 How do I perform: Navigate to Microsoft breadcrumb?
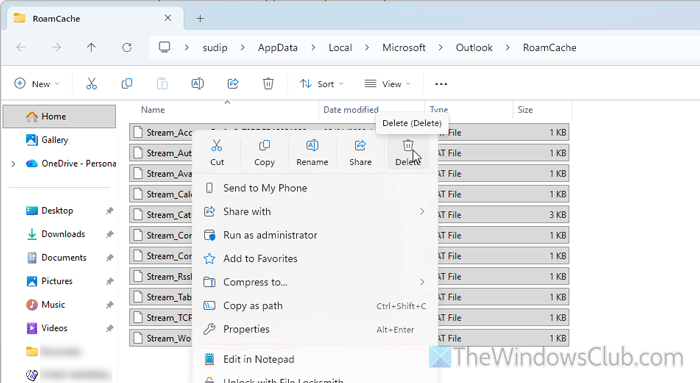point(404,47)
